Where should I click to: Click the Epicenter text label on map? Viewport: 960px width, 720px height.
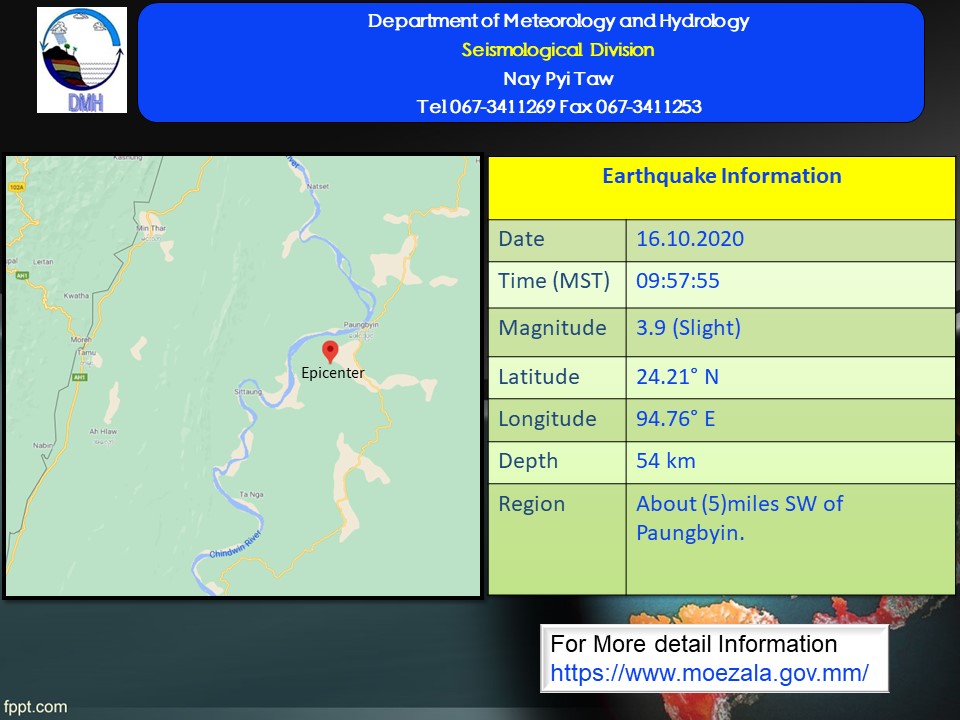[333, 373]
